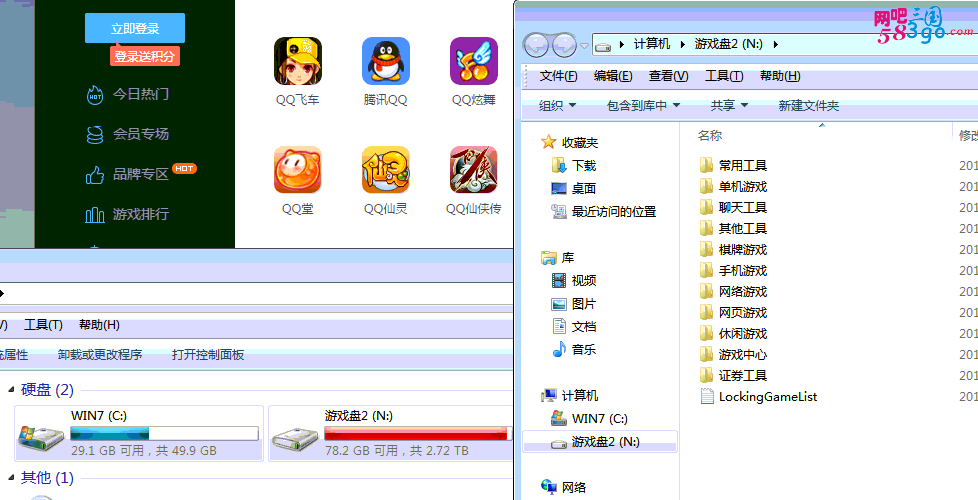The width and height of the screenshot is (978, 500).
Task: Expand the address bar arrow after 计算机
Action: (682, 44)
